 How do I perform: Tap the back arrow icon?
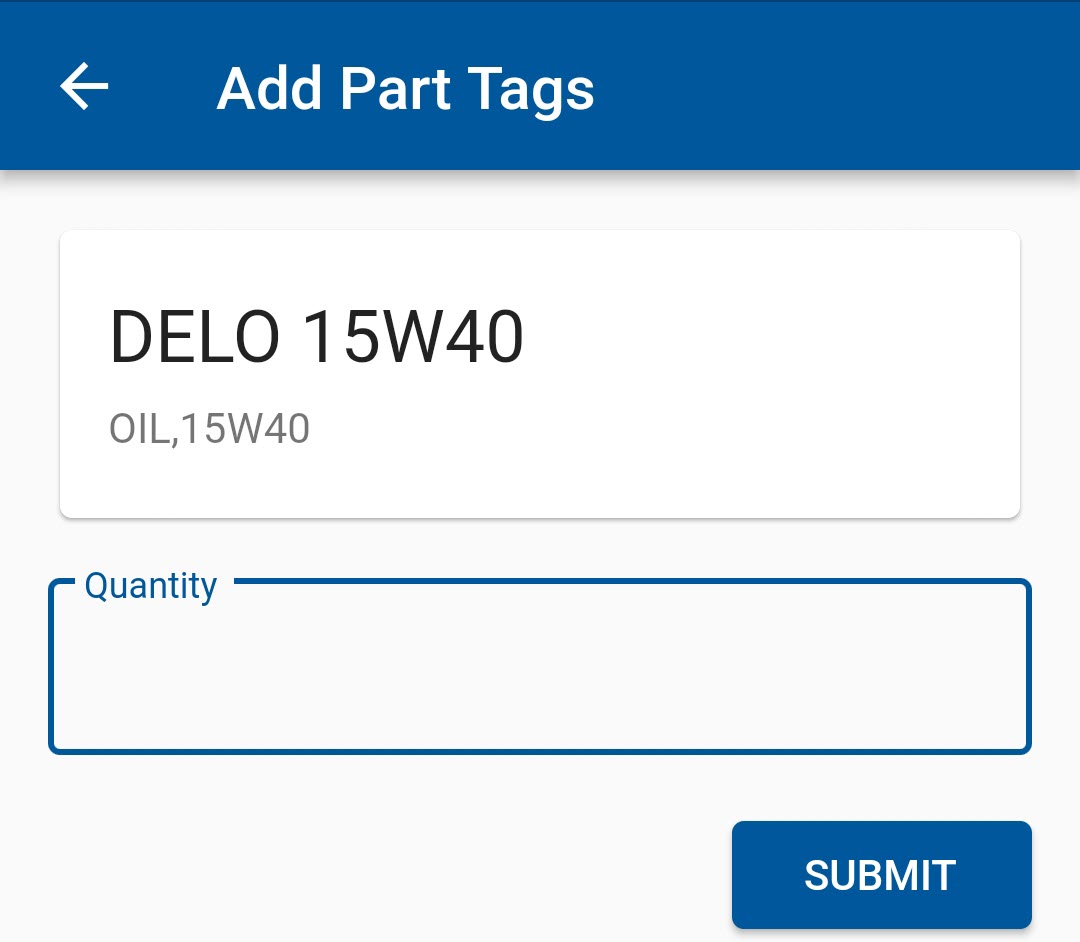click(84, 87)
